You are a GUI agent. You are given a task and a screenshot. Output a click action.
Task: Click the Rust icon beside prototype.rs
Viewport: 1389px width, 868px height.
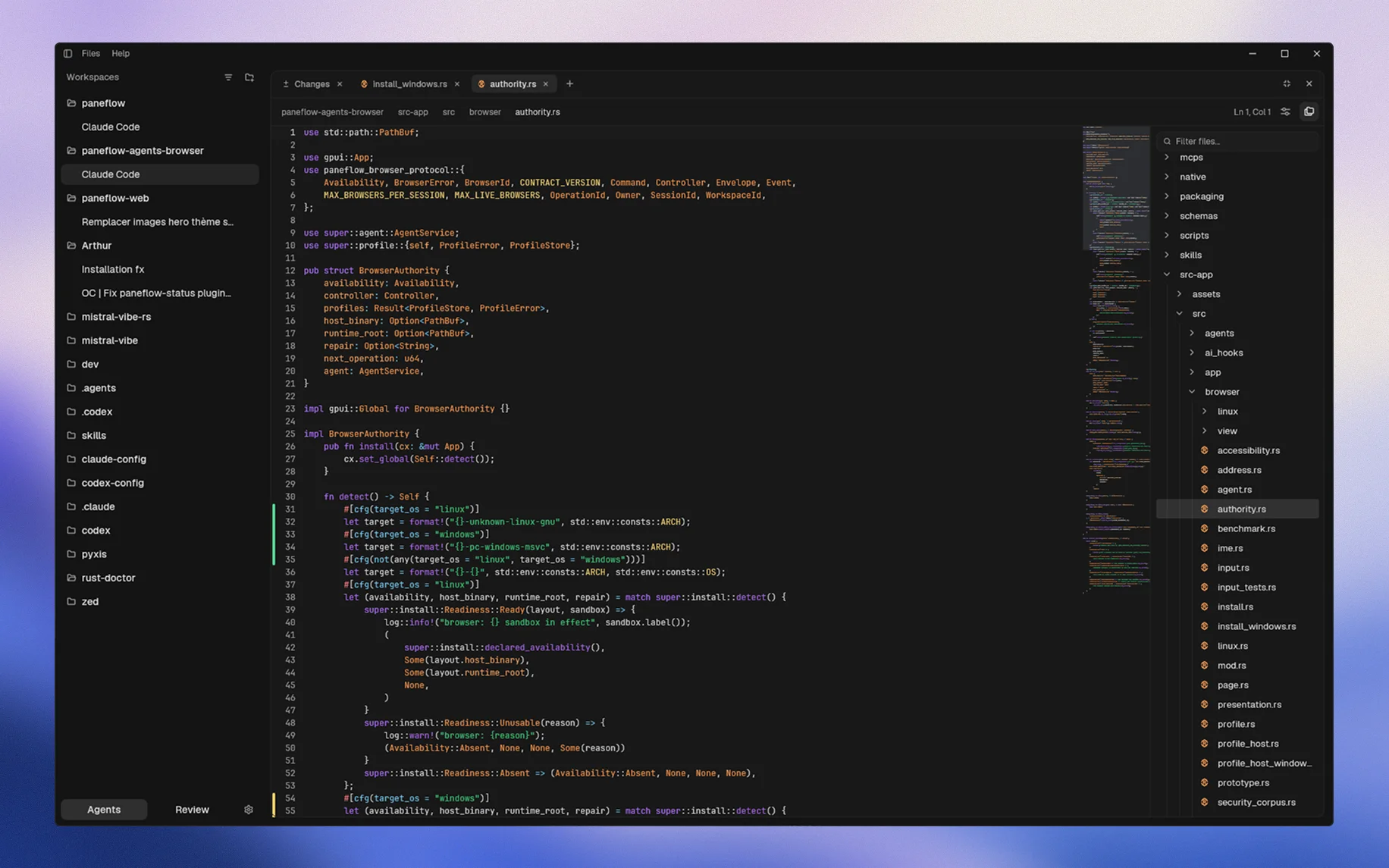[1205, 782]
